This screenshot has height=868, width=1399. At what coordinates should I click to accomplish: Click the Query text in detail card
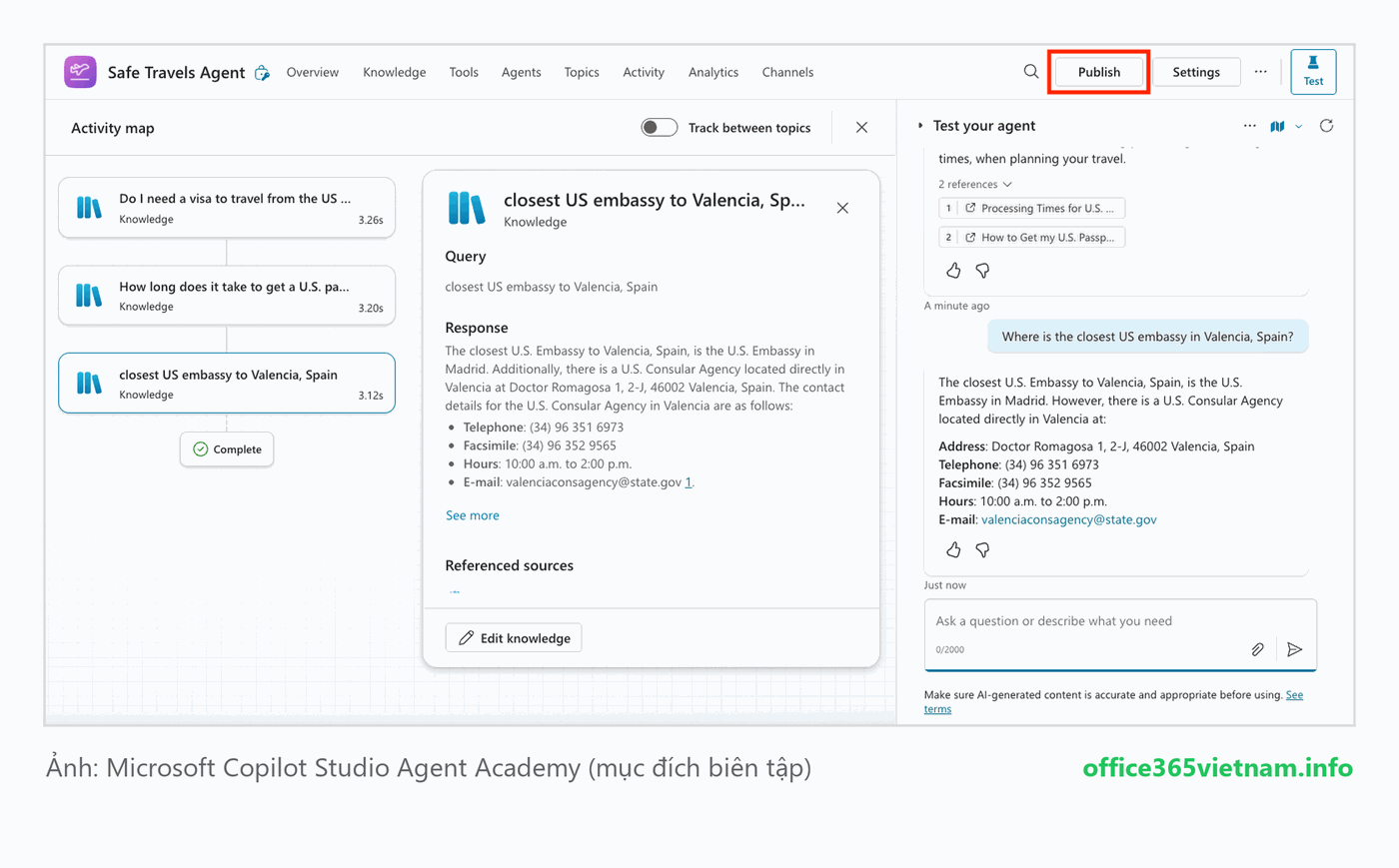click(x=551, y=287)
